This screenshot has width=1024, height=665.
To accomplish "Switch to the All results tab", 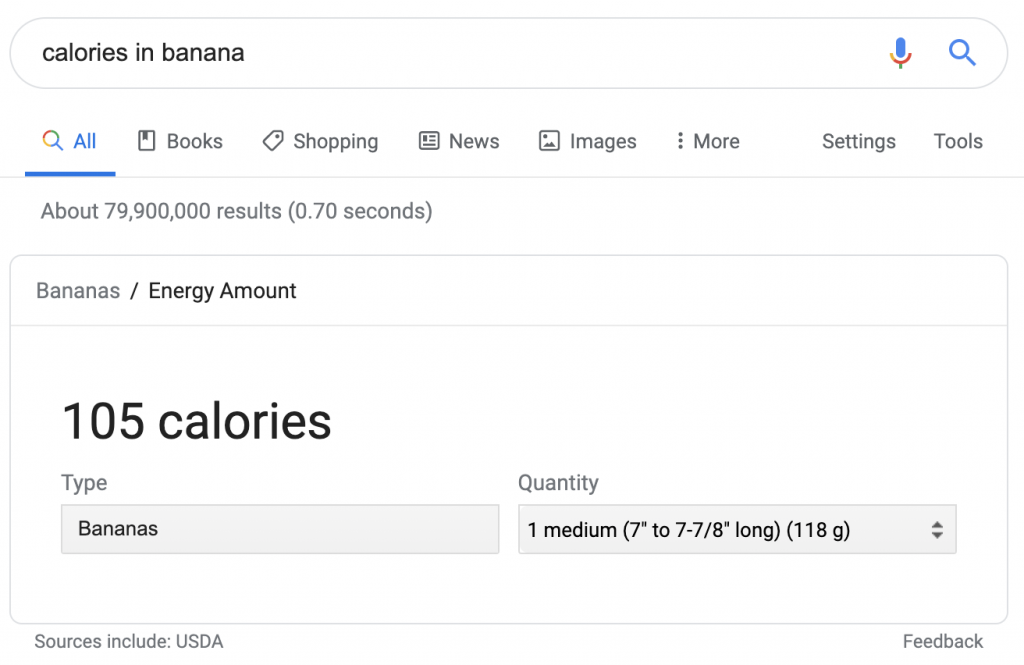I will coord(84,141).
